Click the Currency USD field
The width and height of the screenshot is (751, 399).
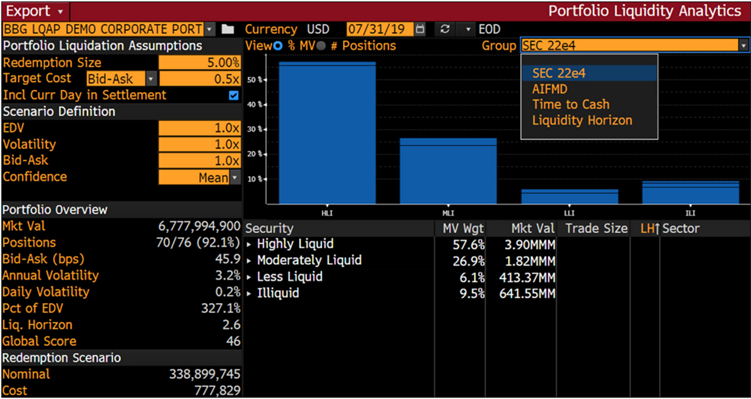[x=318, y=29]
